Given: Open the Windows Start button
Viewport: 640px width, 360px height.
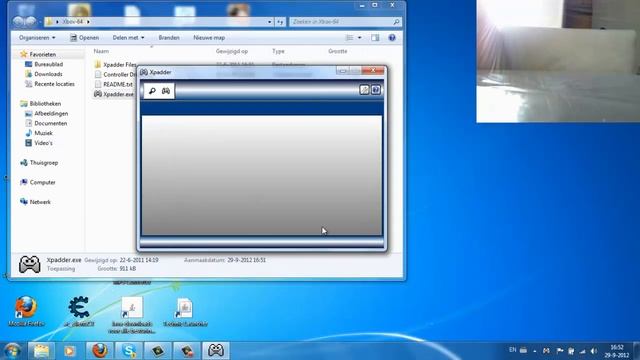Looking at the screenshot, I should [12, 351].
